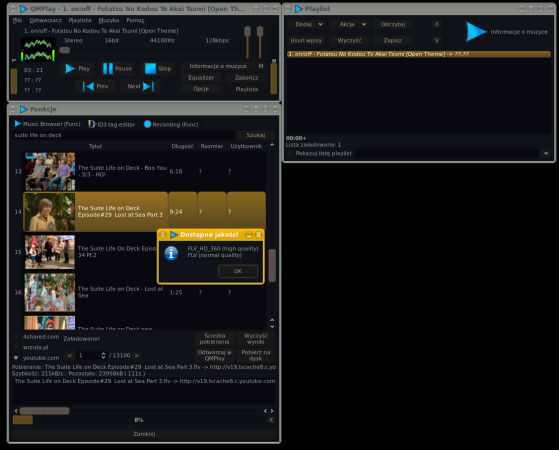This screenshot has width=559, height=450.
Task: Click Pobierz na dysk button
Action: point(256,355)
